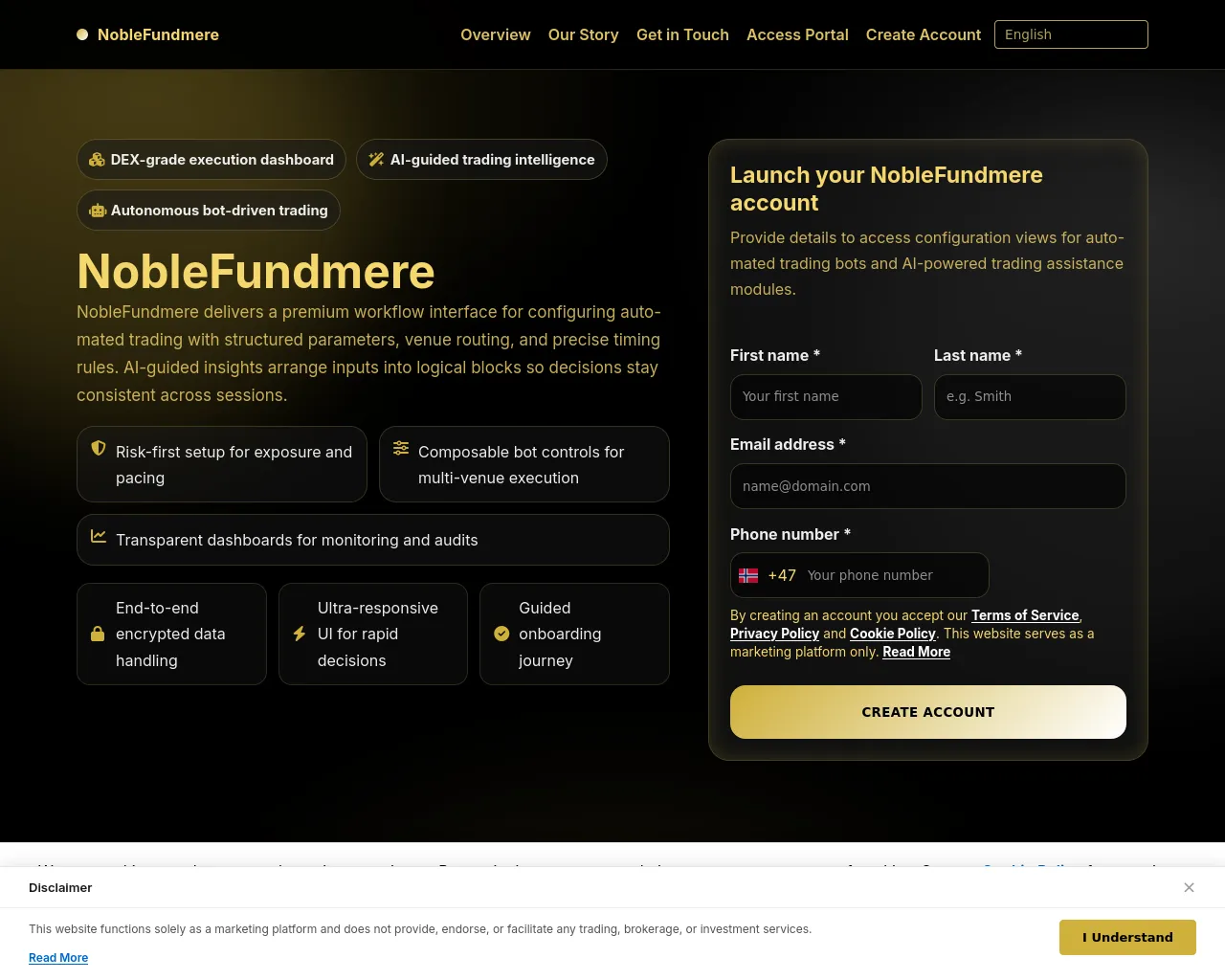This screenshot has width=1225, height=980.
Task: Click the Phone number field label
Action: 791,534
